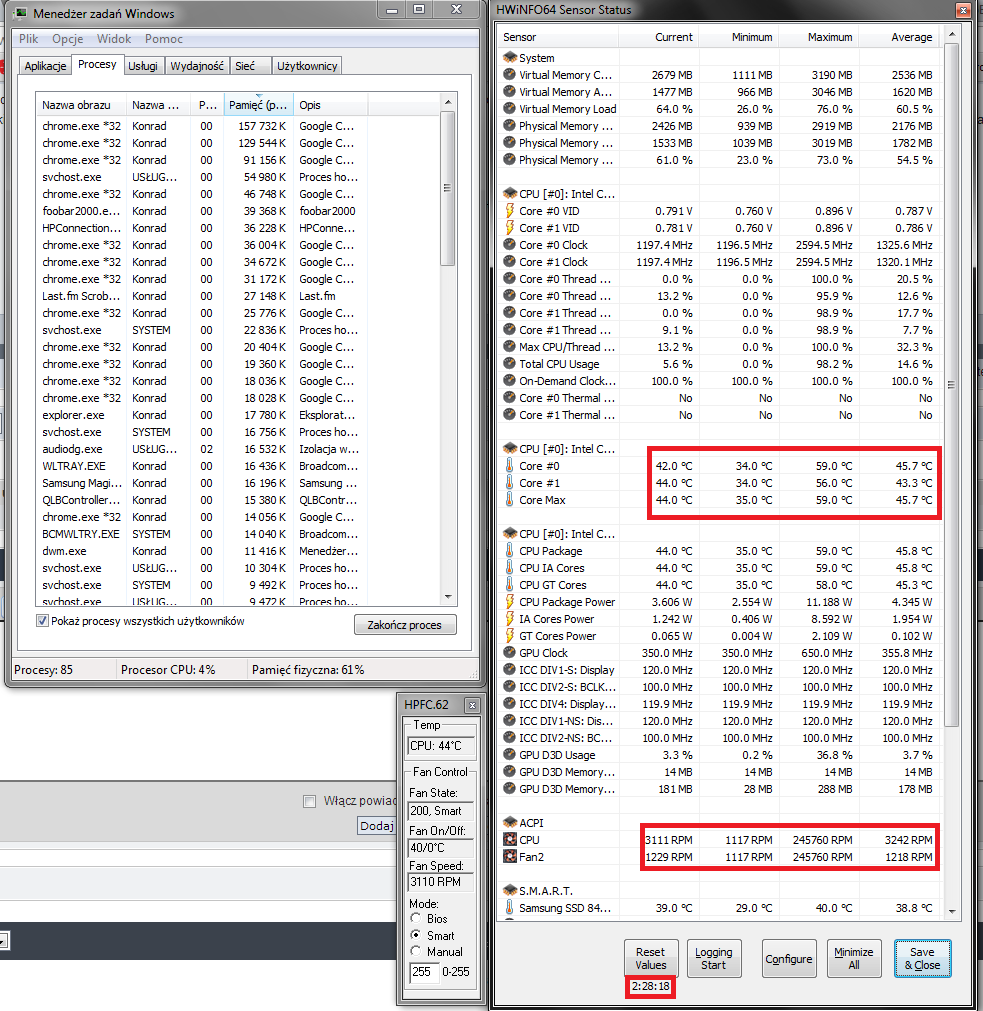983x1011 pixels.
Task: Click the Core #0 Clock sensor icon
Action: (x=510, y=245)
